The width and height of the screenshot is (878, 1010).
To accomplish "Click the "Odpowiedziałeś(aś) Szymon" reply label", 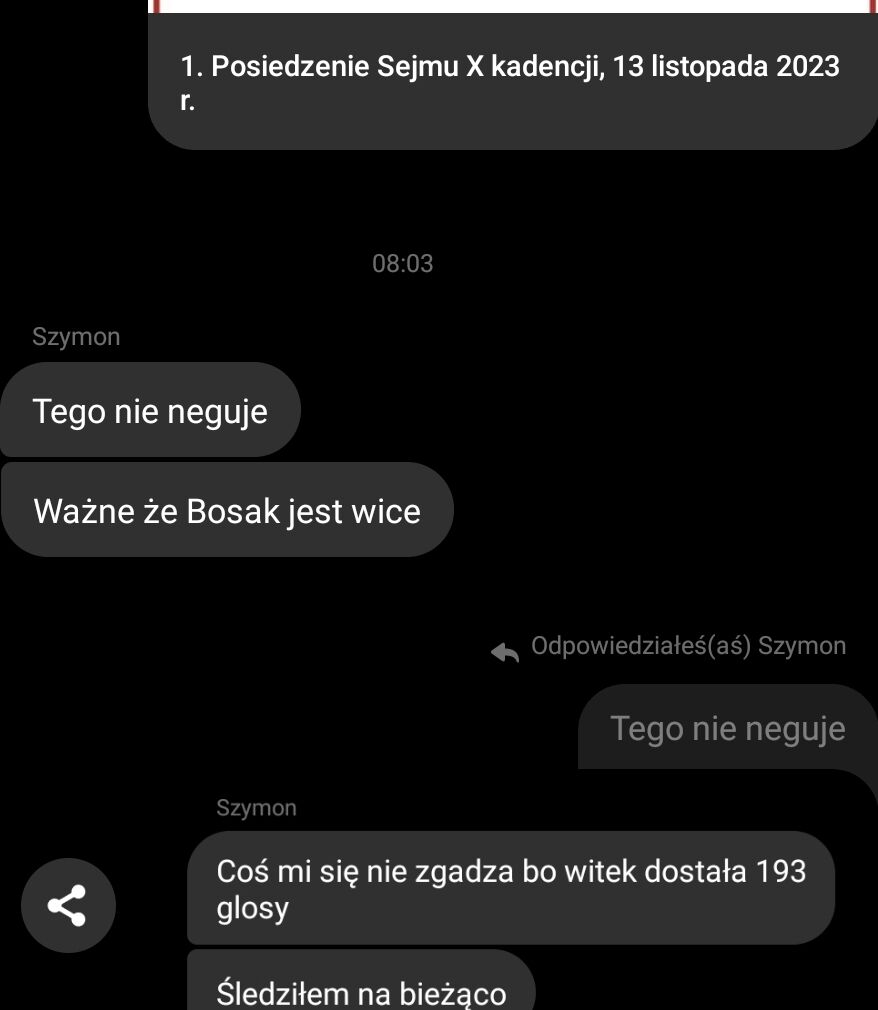I will pyautogui.click(x=688, y=645).
